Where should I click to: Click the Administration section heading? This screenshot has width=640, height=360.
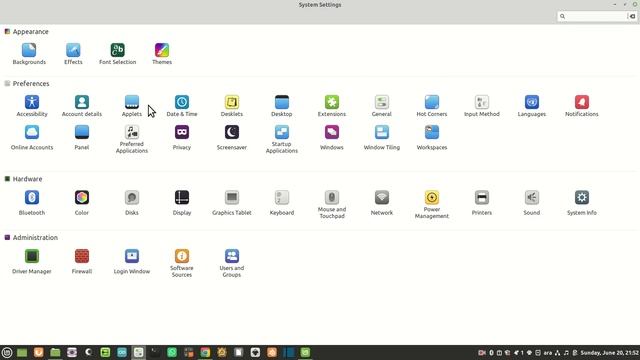click(35, 237)
